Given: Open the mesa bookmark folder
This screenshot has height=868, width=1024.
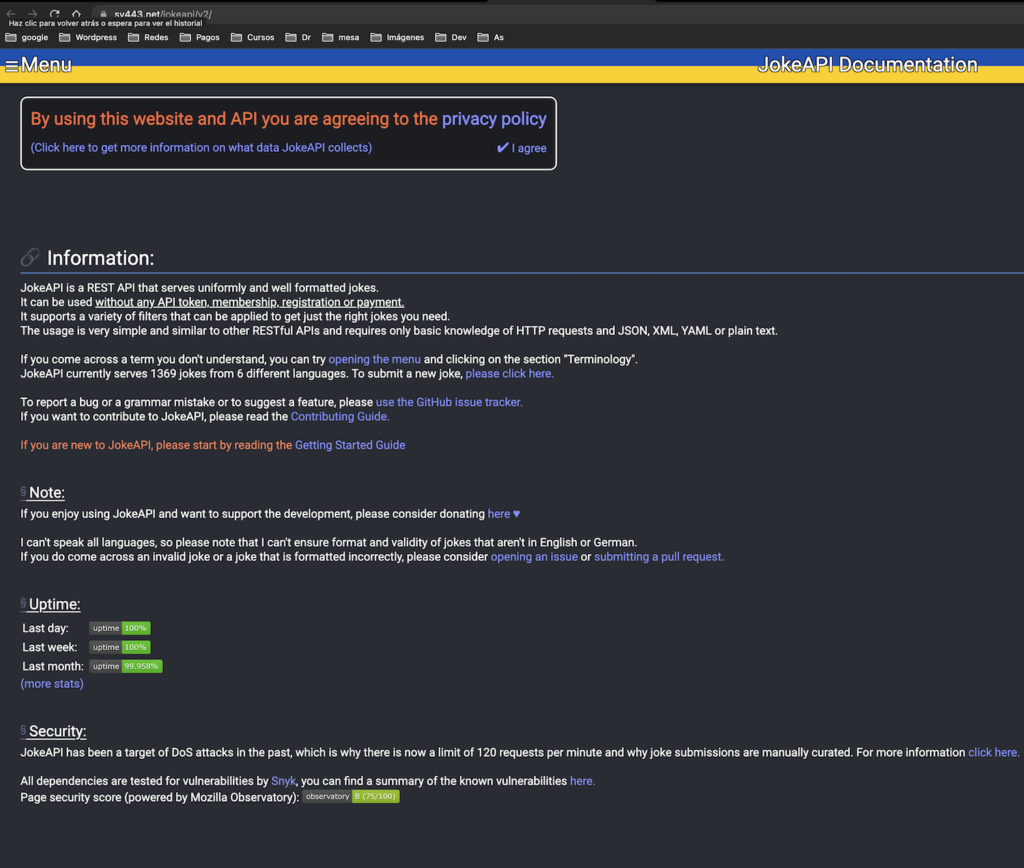Looking at the screenshot, I should point(341,37).
